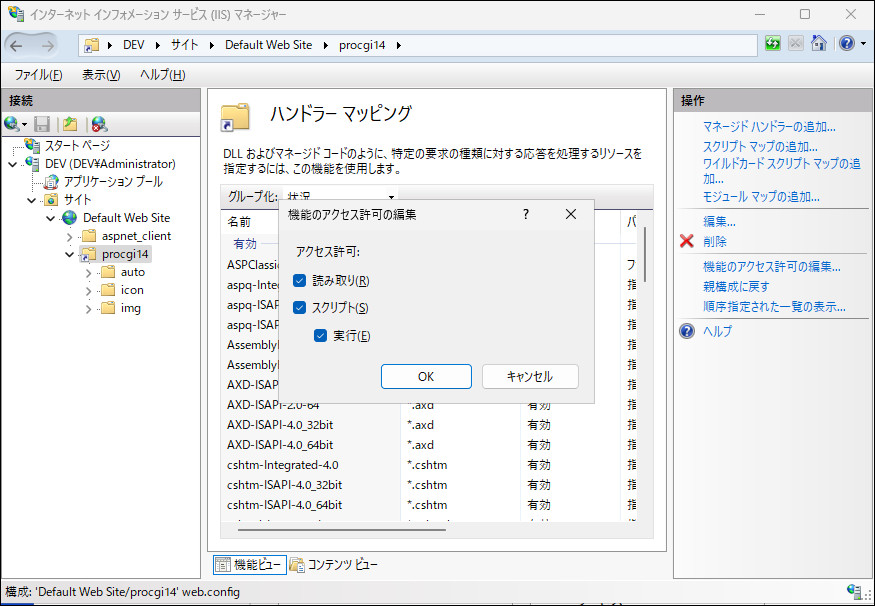
Task: Click the save disk icon in the connections toolbar
Action: point(42,123)
